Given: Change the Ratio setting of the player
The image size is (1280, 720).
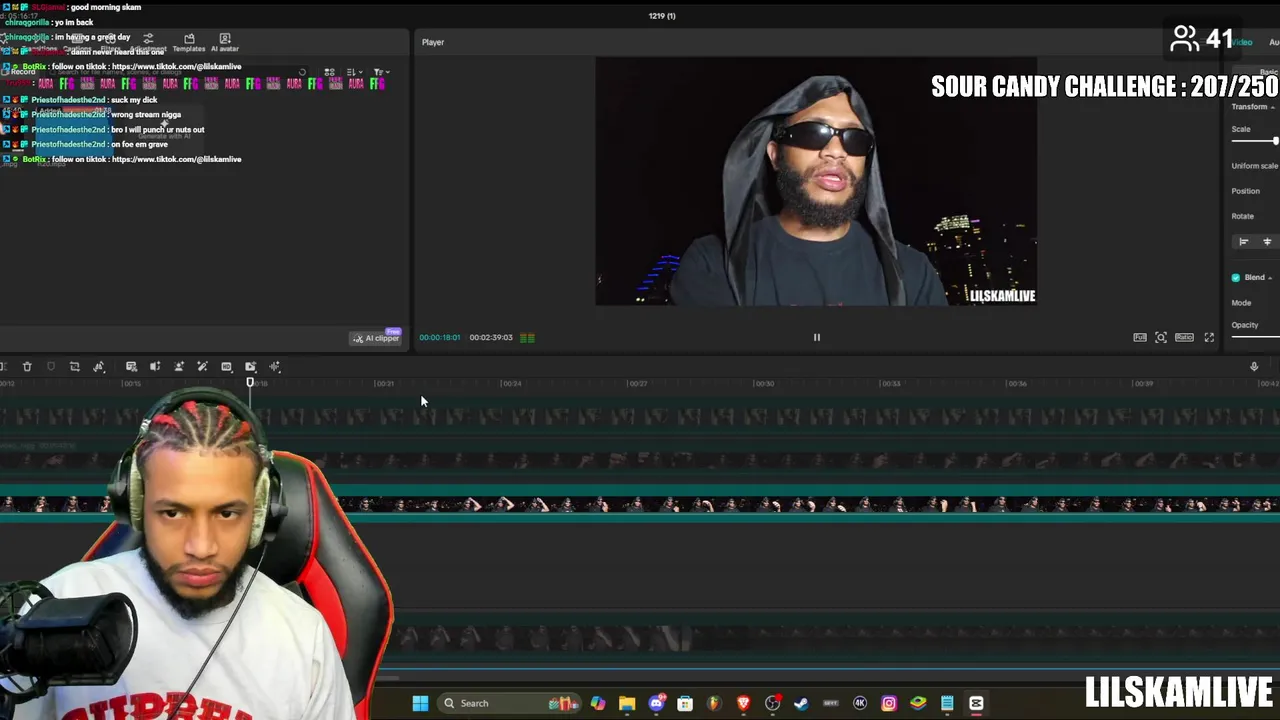Looking at the screenshot, I should coord(1184,338).
